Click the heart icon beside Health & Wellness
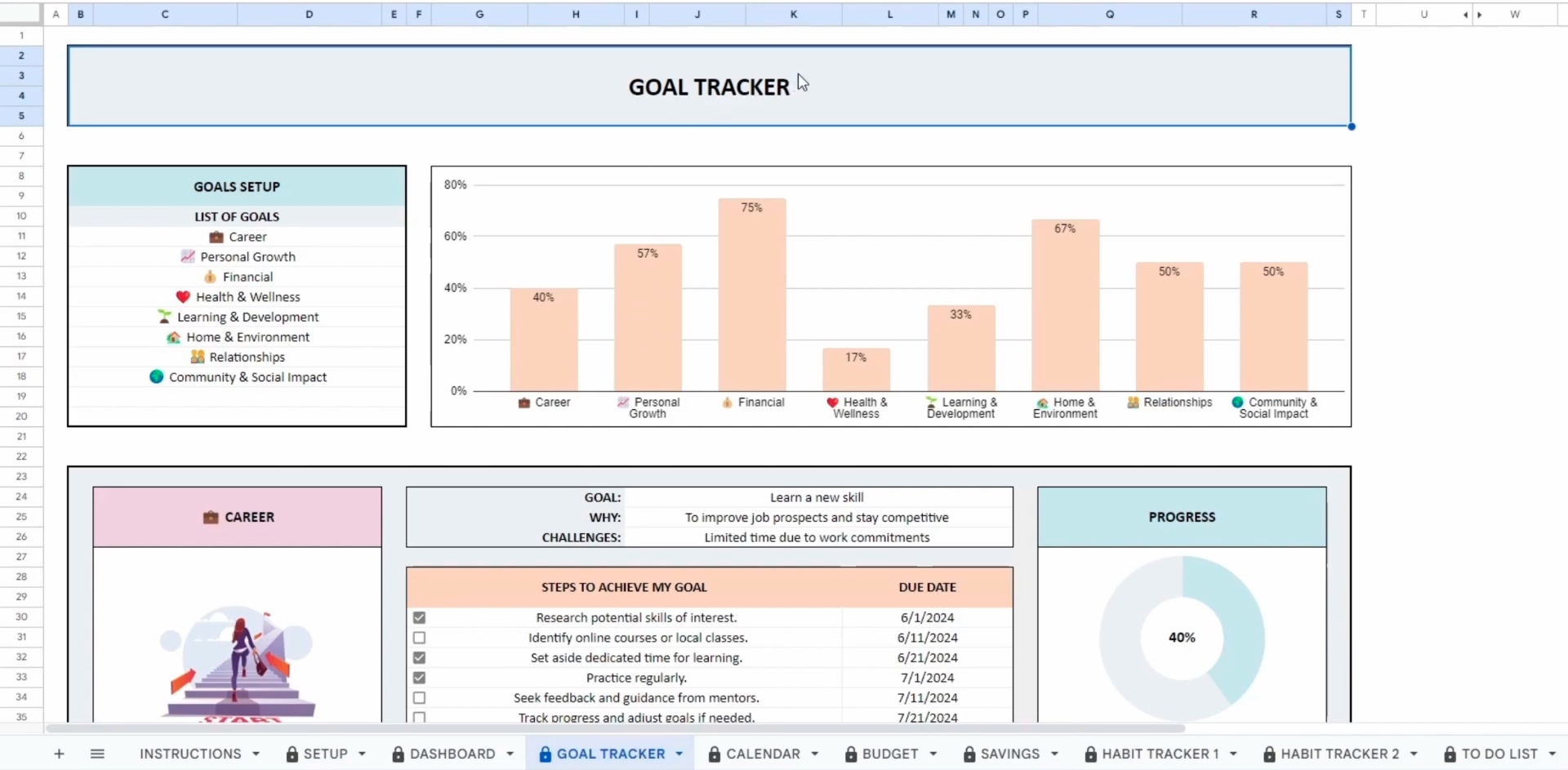The image size is (1568, 770). pyautogui.click(x=183, y=296)
